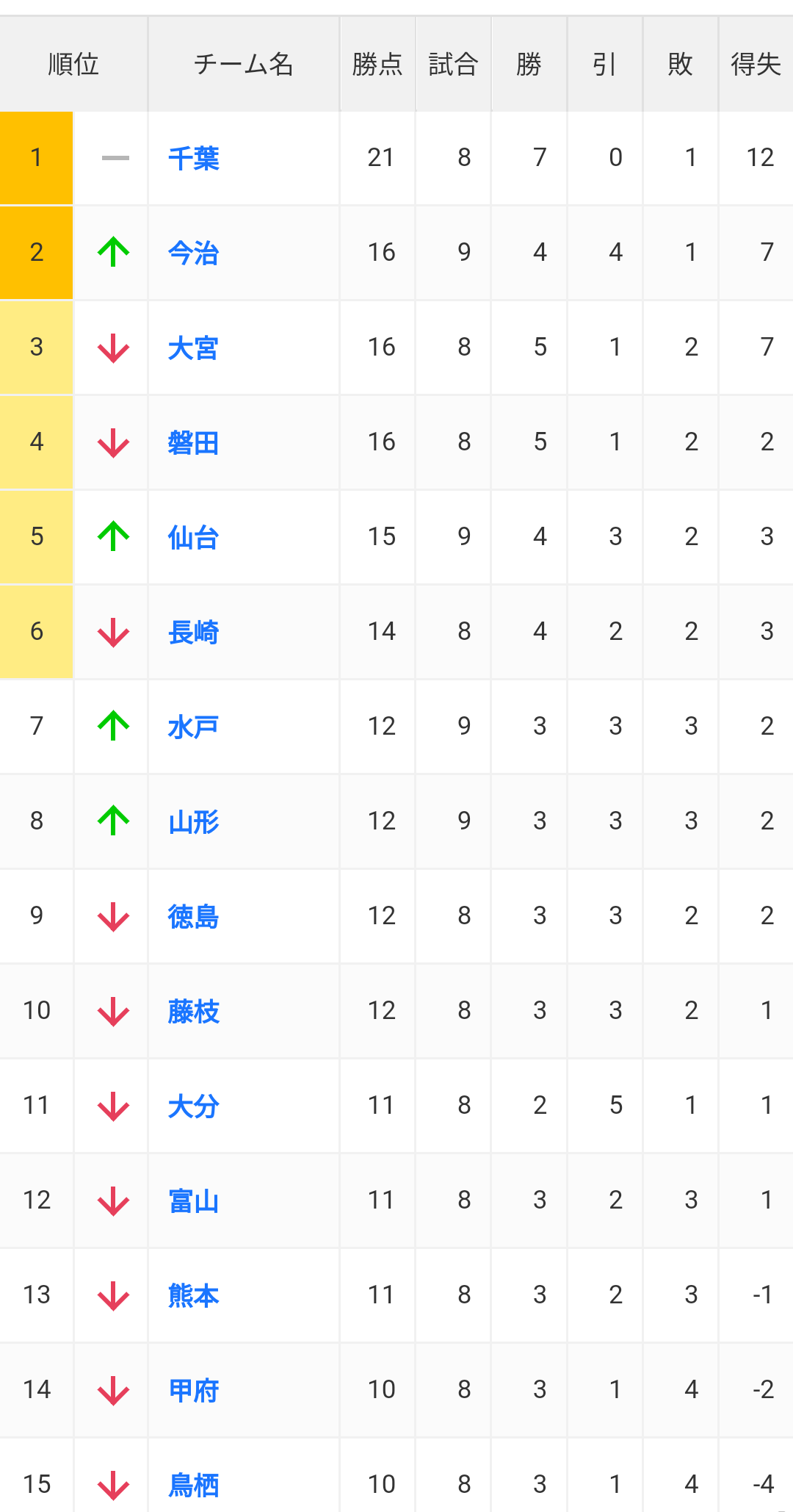Click the gray dash icon beside 千葉
The image size is (793, 1512).
point(115,158)
